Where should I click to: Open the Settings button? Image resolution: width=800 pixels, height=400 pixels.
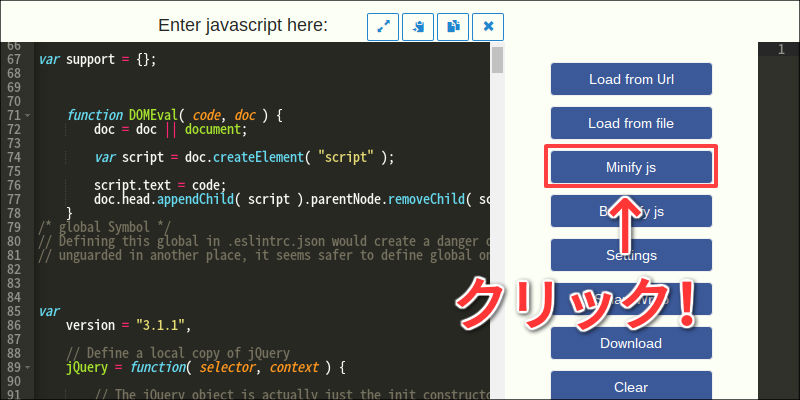pyautogui.click(x=631, y=255)
